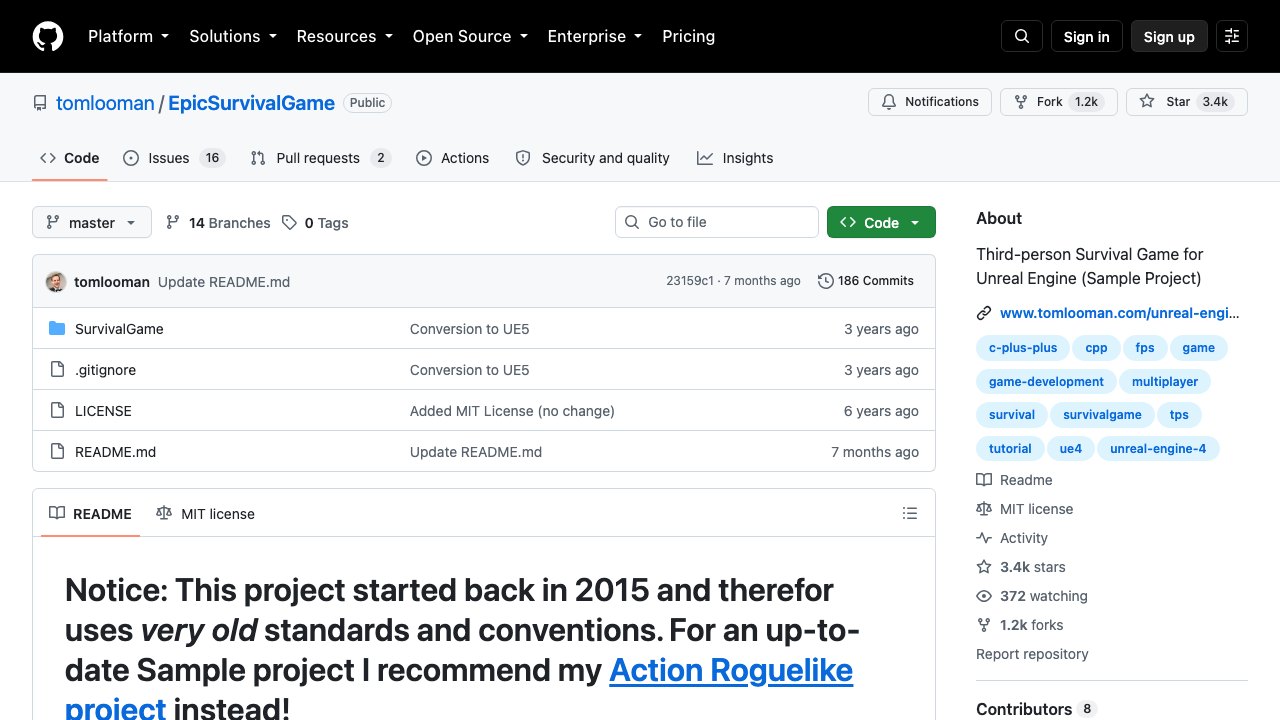Open the master branch selector
This screenshot has width=1280, height=720.
click(92, 222)
